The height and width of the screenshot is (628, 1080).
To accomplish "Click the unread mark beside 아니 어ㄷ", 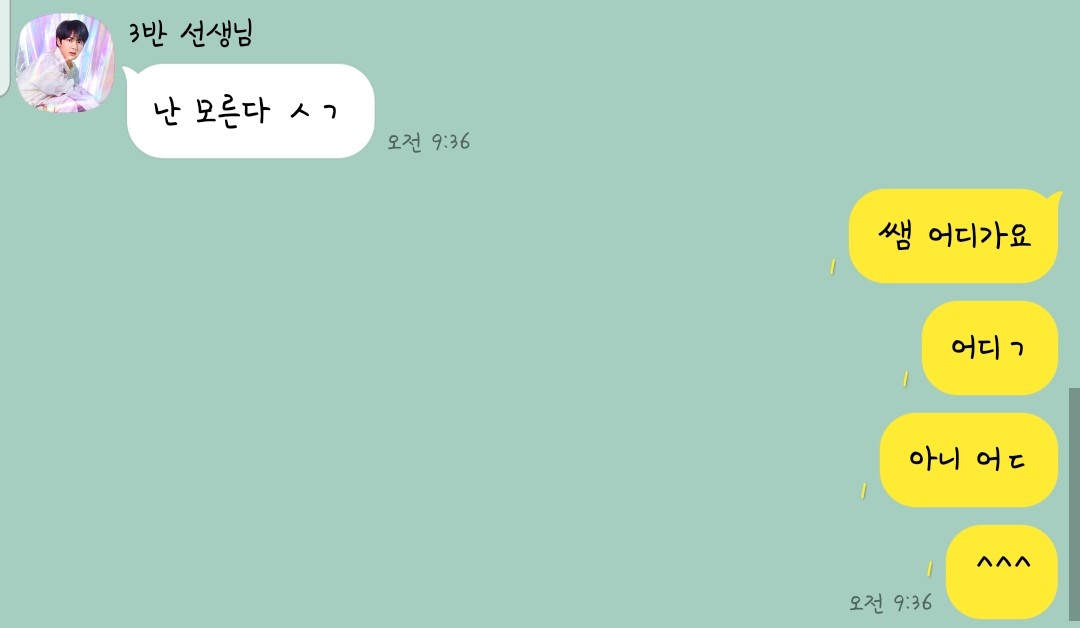I will 864,491.
